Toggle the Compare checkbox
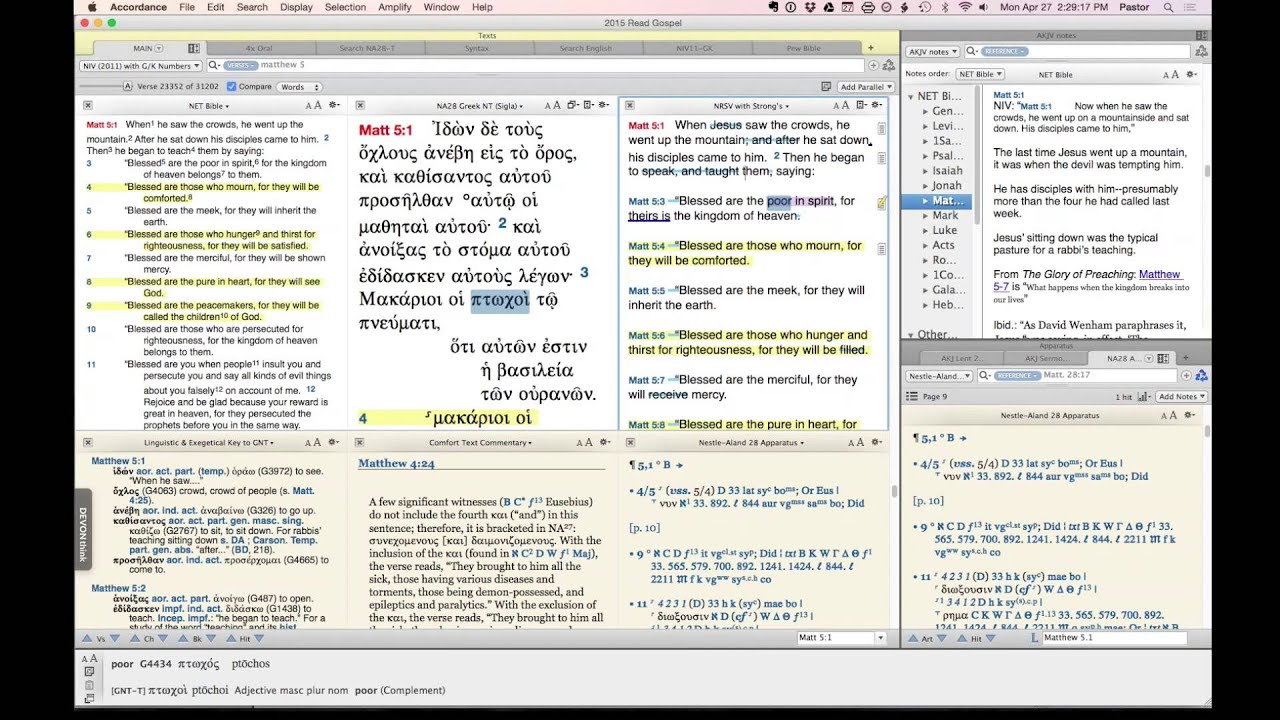 (232, 87)
